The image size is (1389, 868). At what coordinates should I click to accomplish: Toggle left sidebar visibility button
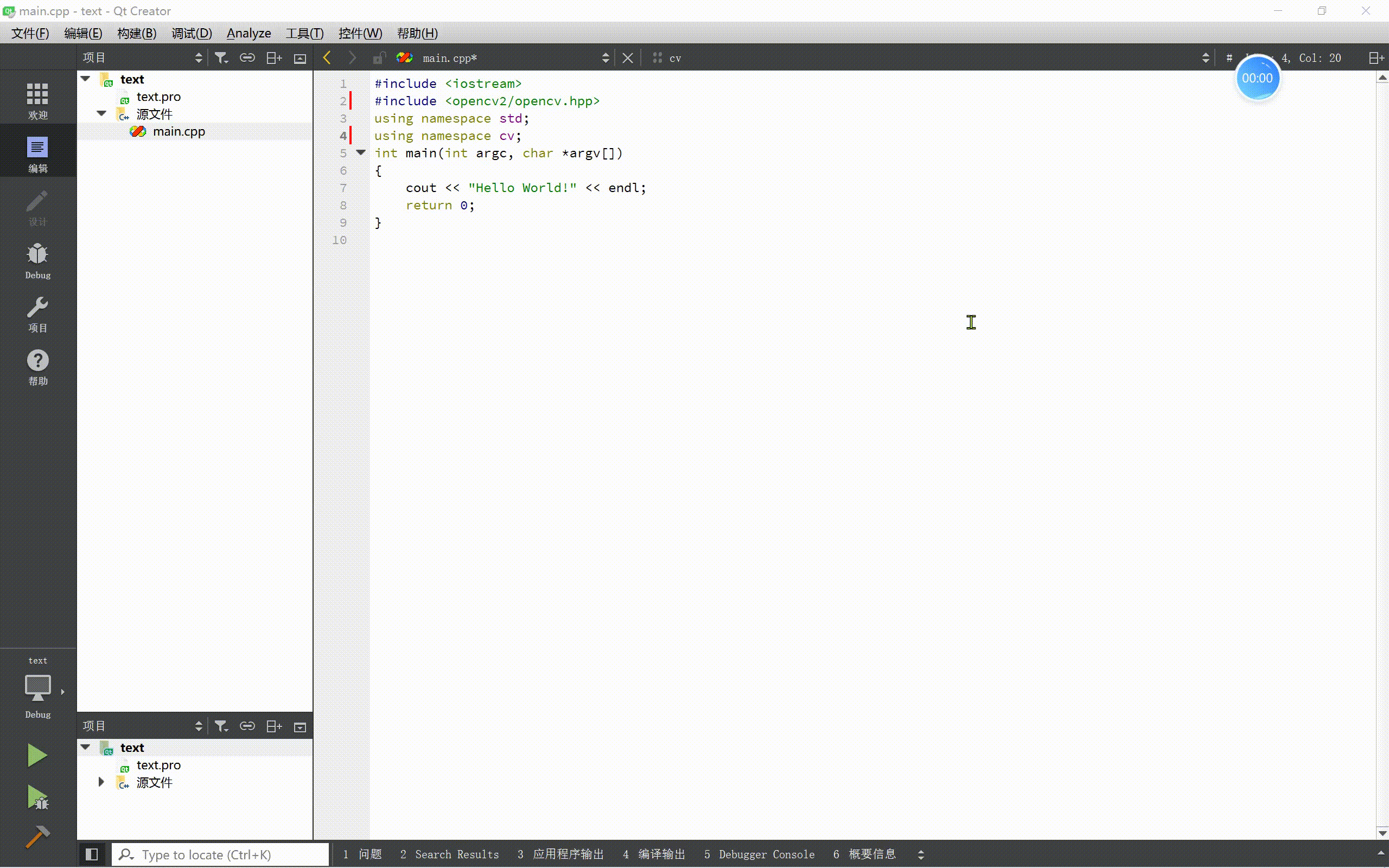click(91, 854)
